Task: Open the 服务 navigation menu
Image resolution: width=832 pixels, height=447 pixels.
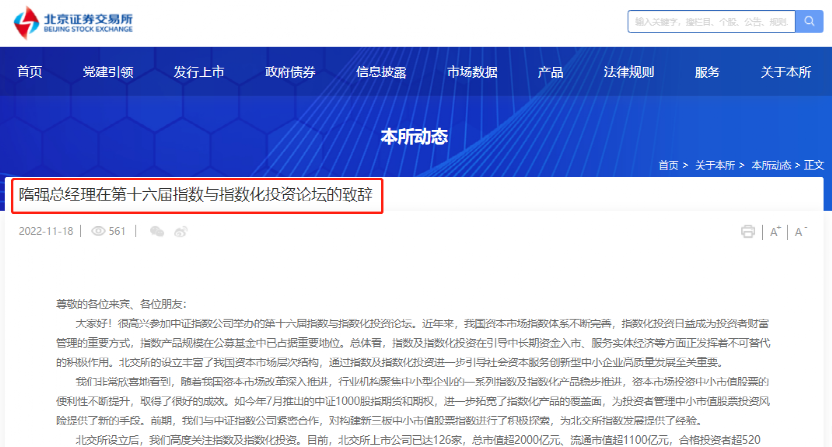Action: 707,72
